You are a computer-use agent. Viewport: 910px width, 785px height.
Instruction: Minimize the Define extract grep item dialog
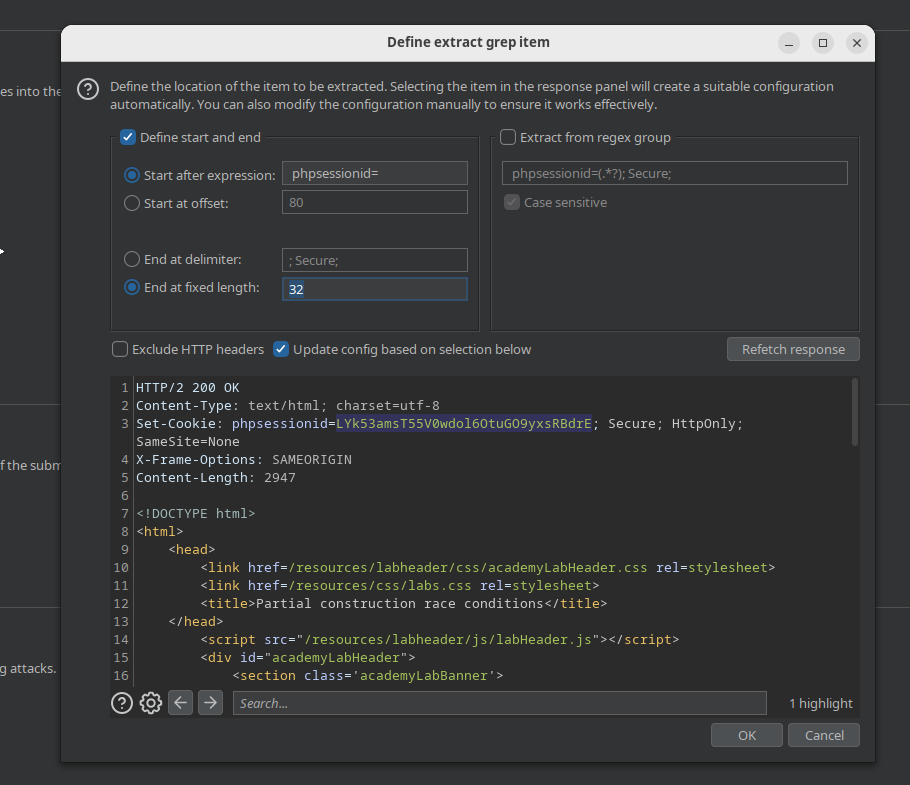[789, 43]
